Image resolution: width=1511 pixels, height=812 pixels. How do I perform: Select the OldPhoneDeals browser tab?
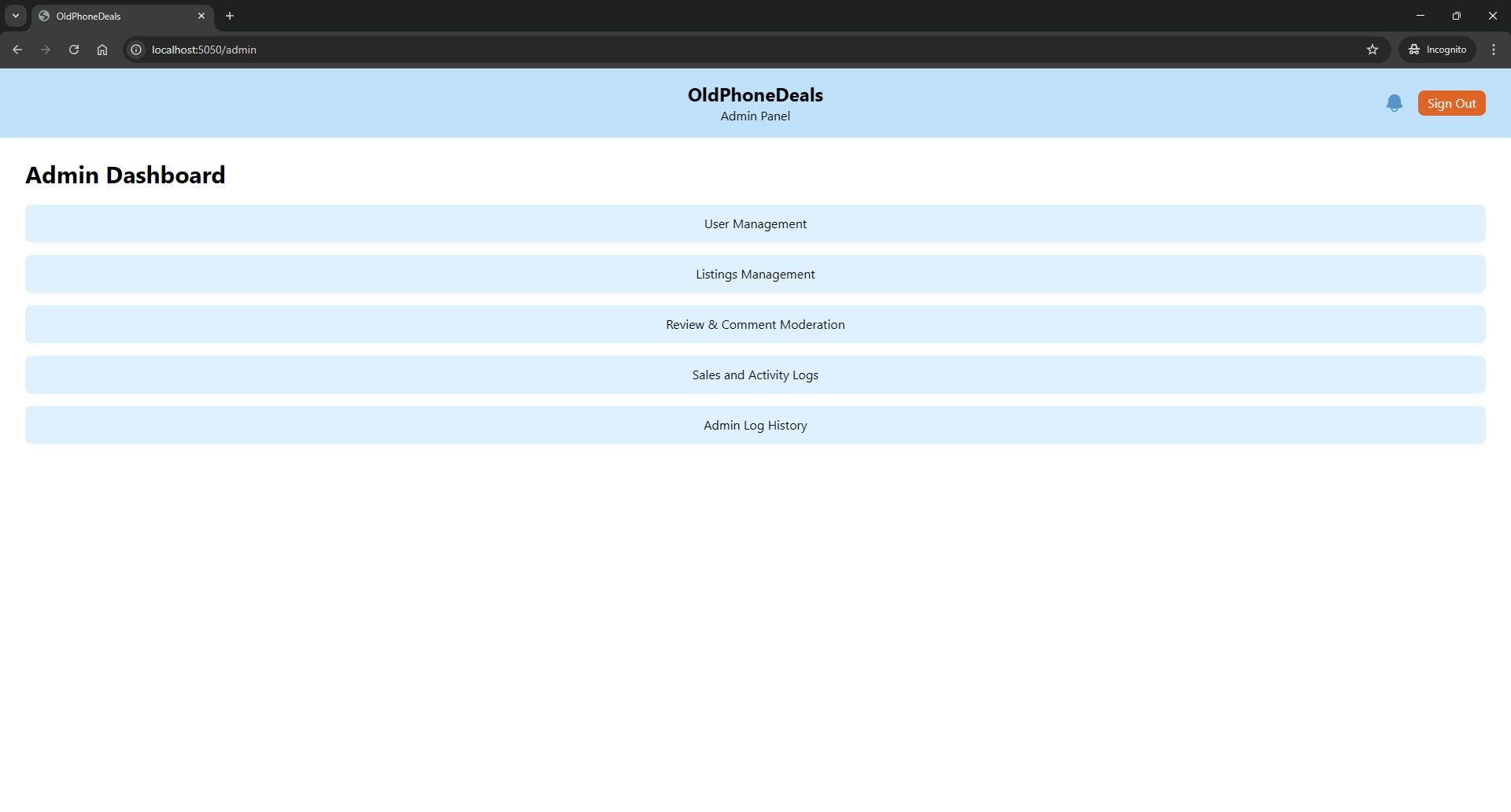(110, 16)
